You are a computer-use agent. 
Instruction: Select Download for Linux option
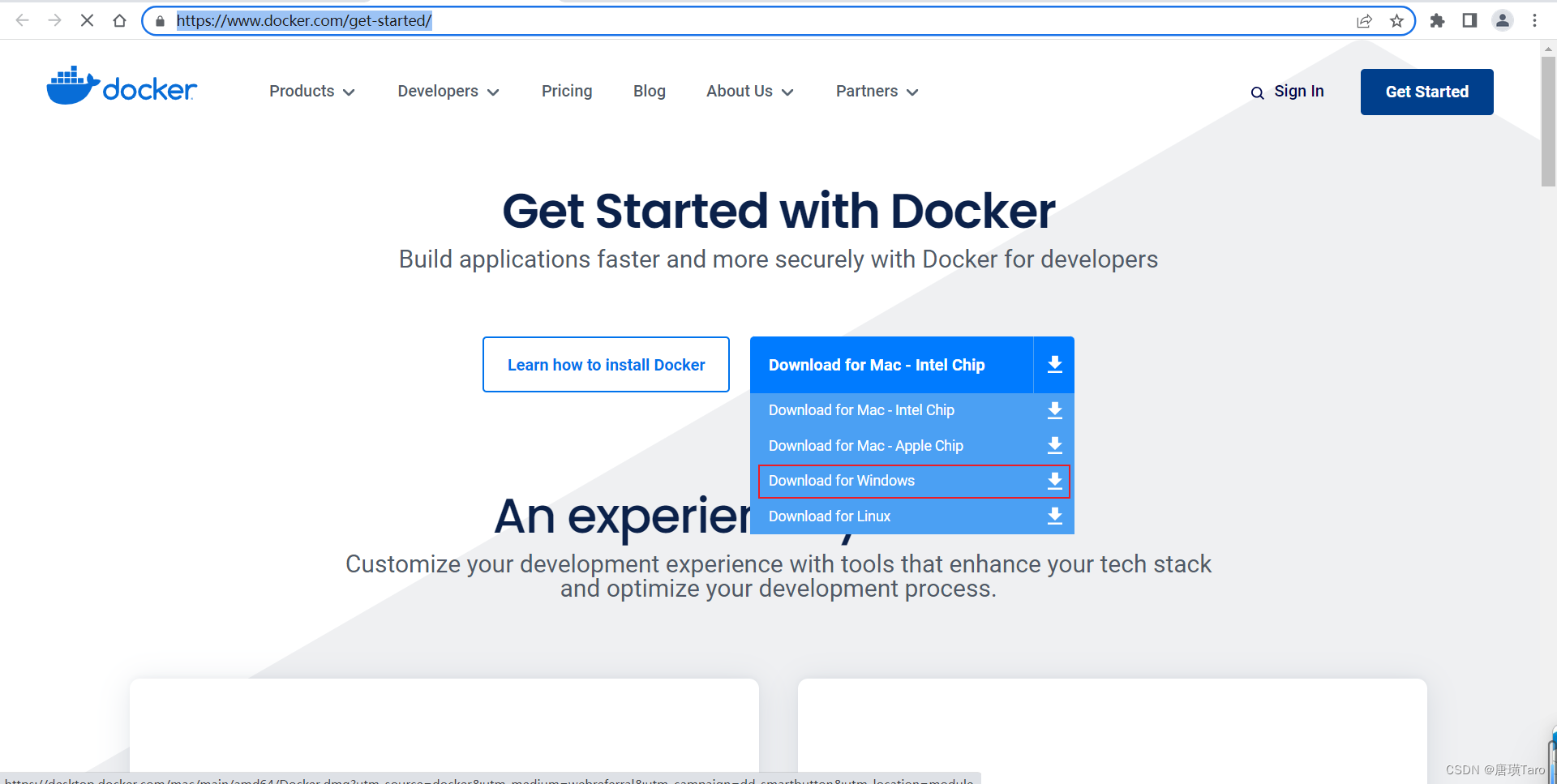click(x=912, y=516)
